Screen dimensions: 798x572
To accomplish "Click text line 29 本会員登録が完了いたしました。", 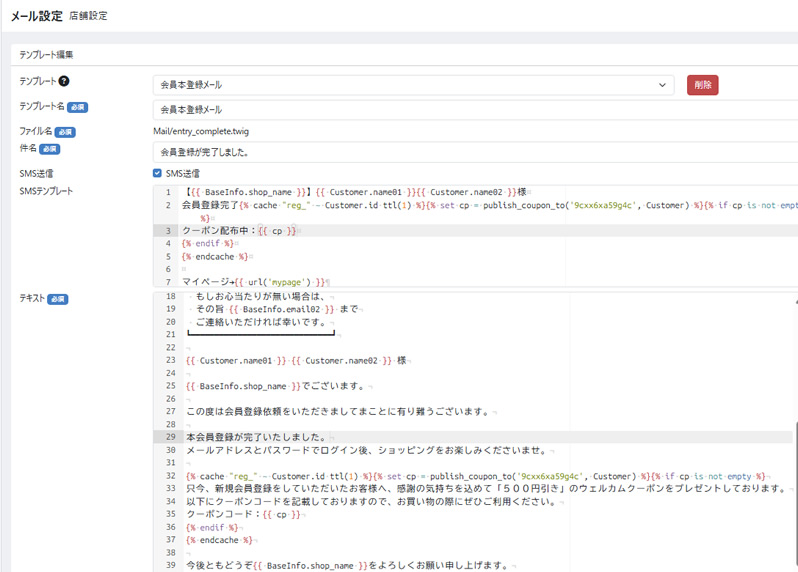I will [256, 437].
